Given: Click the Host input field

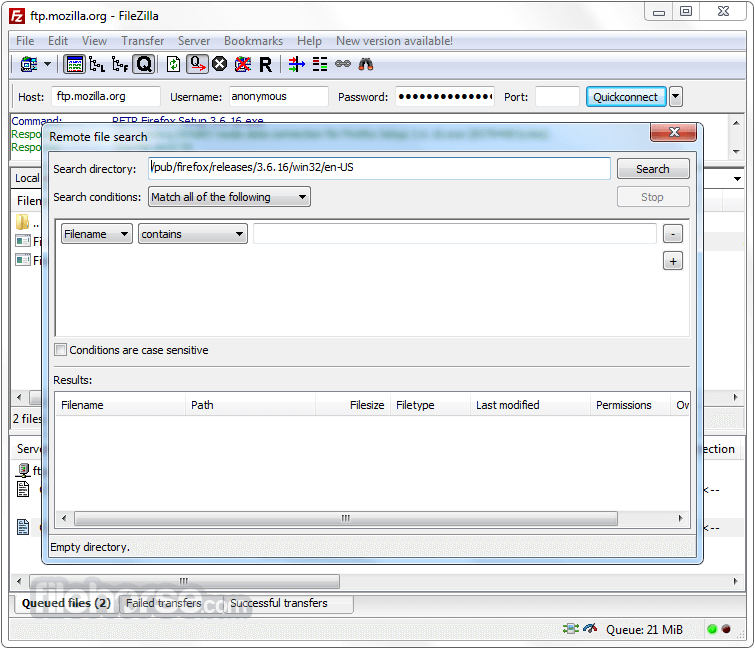Looking at the screenshot, I should coord(106,96).
